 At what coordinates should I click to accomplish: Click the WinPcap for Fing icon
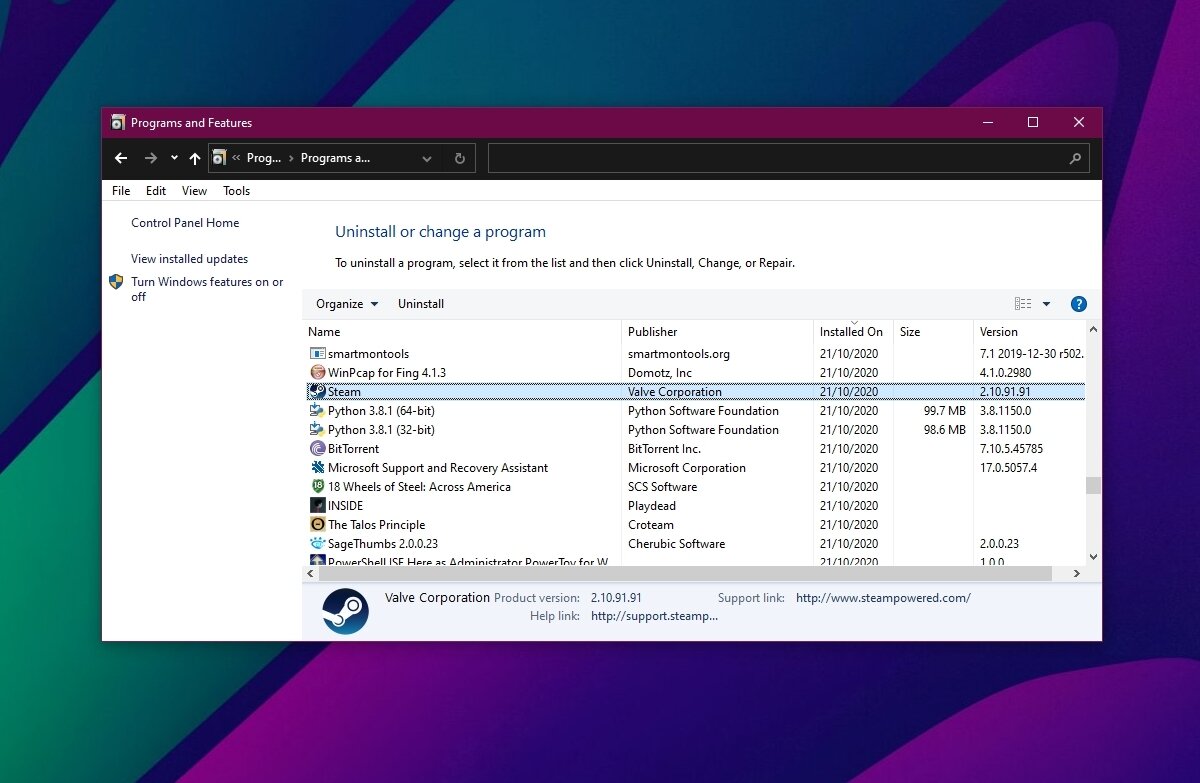[x=318, y=373]
